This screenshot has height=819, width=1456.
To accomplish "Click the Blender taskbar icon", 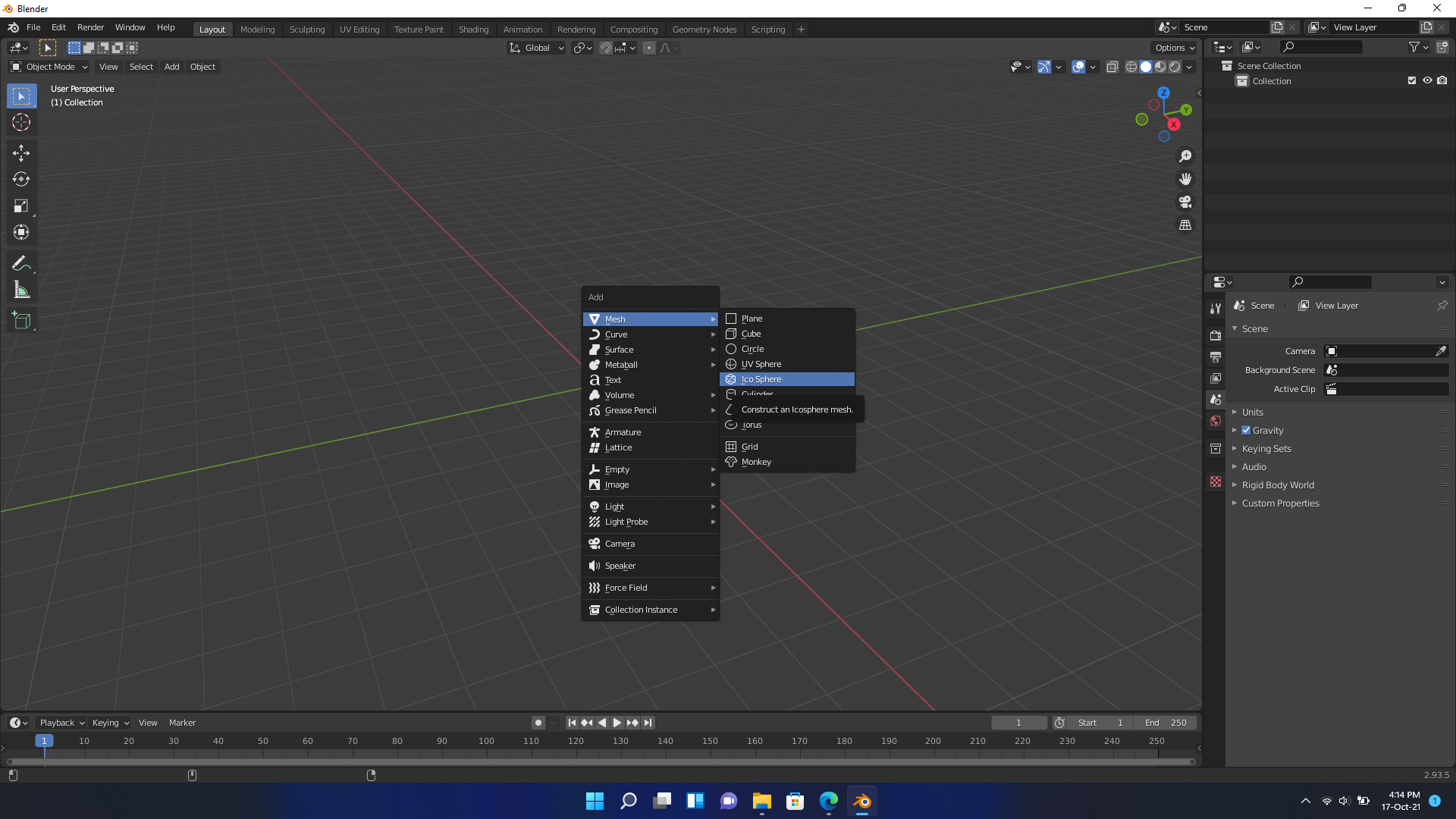I will coord(862,801).
